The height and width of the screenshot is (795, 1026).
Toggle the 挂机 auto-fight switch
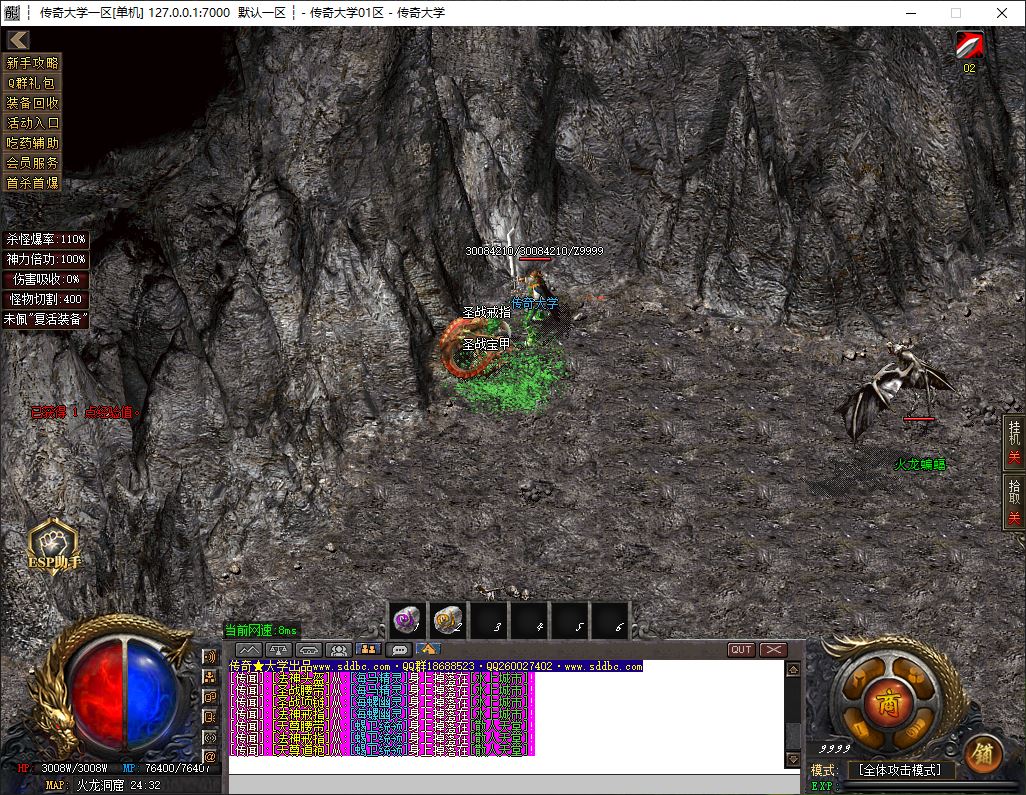pyautogui.click(x=1014, y=442)
